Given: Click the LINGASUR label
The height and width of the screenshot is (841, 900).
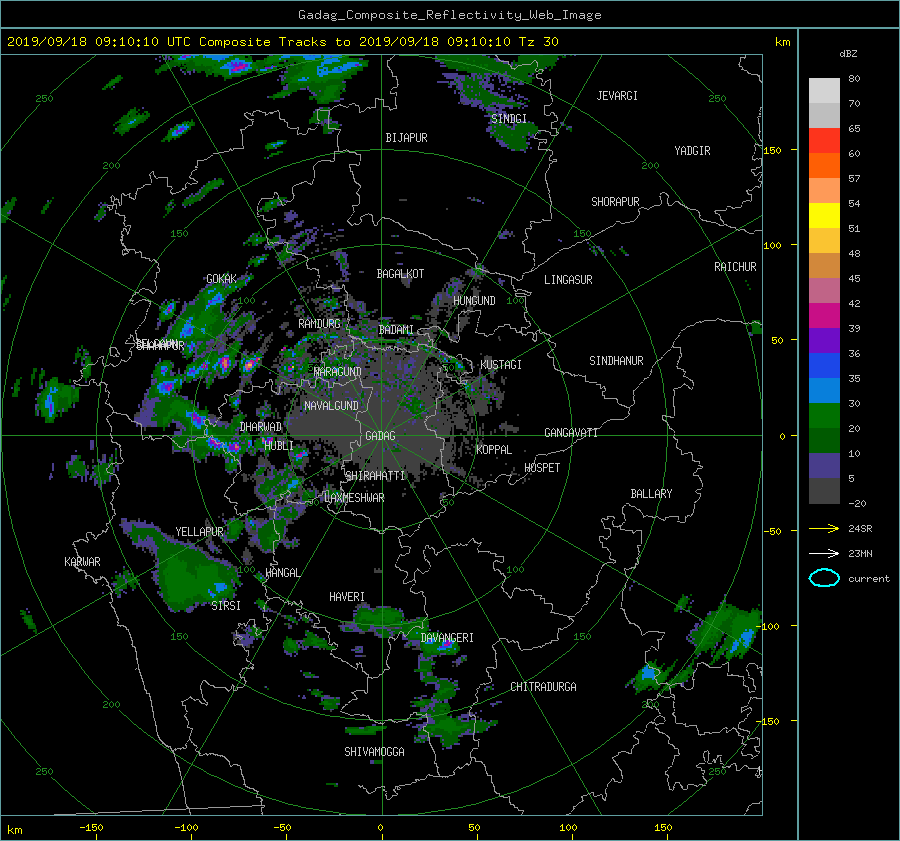Looking at the screenshot, I should [x=568, y=280].
